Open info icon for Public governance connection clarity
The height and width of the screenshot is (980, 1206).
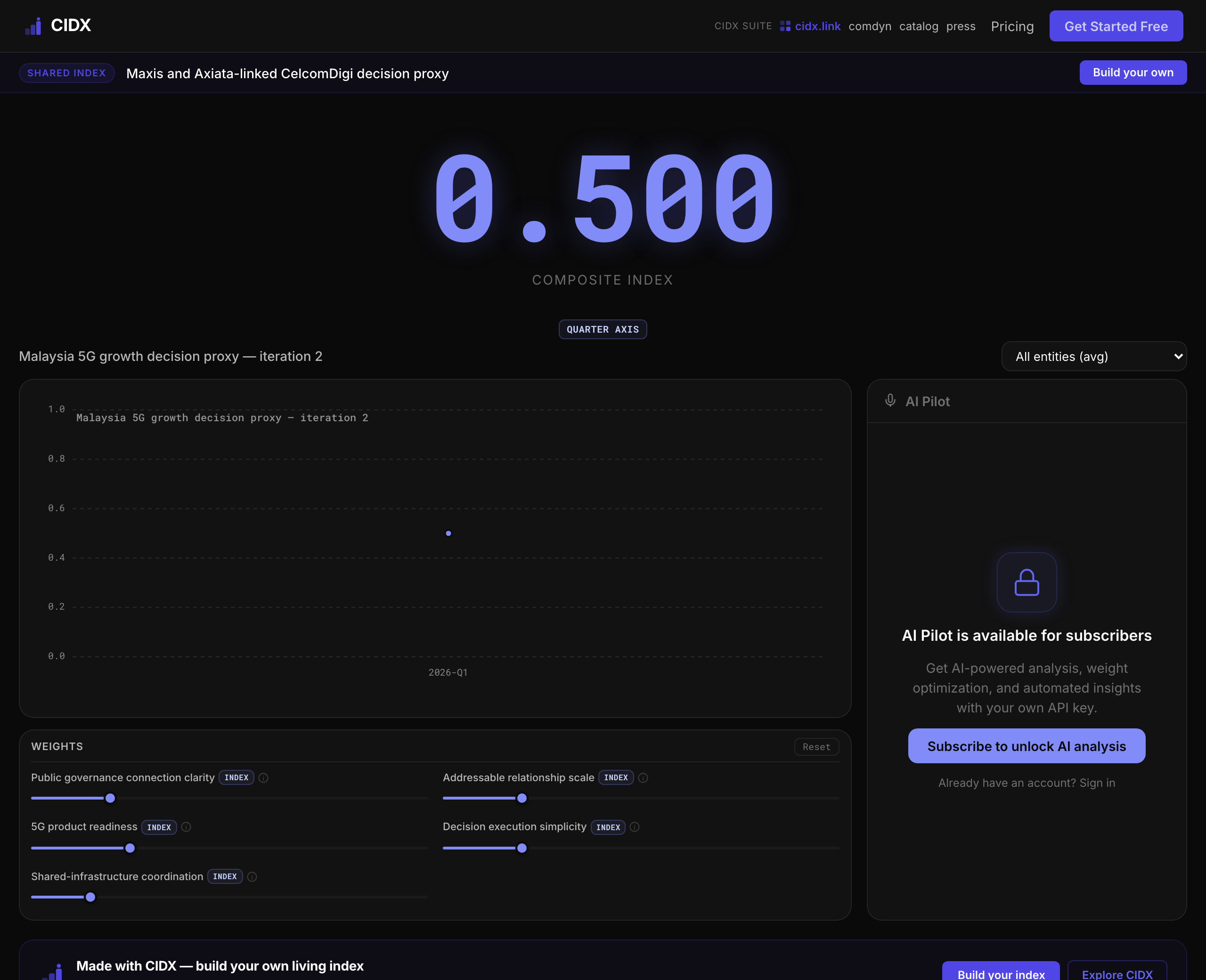coord(263,778)
